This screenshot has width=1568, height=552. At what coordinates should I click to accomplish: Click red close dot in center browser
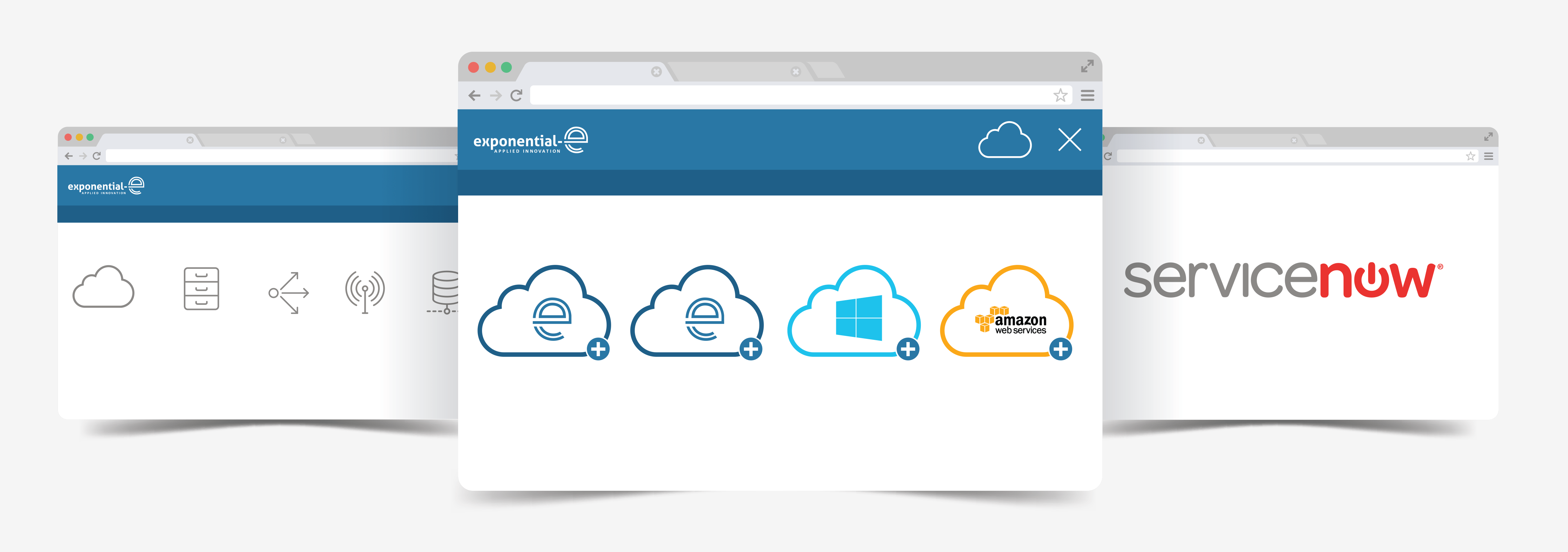[474, 67]
